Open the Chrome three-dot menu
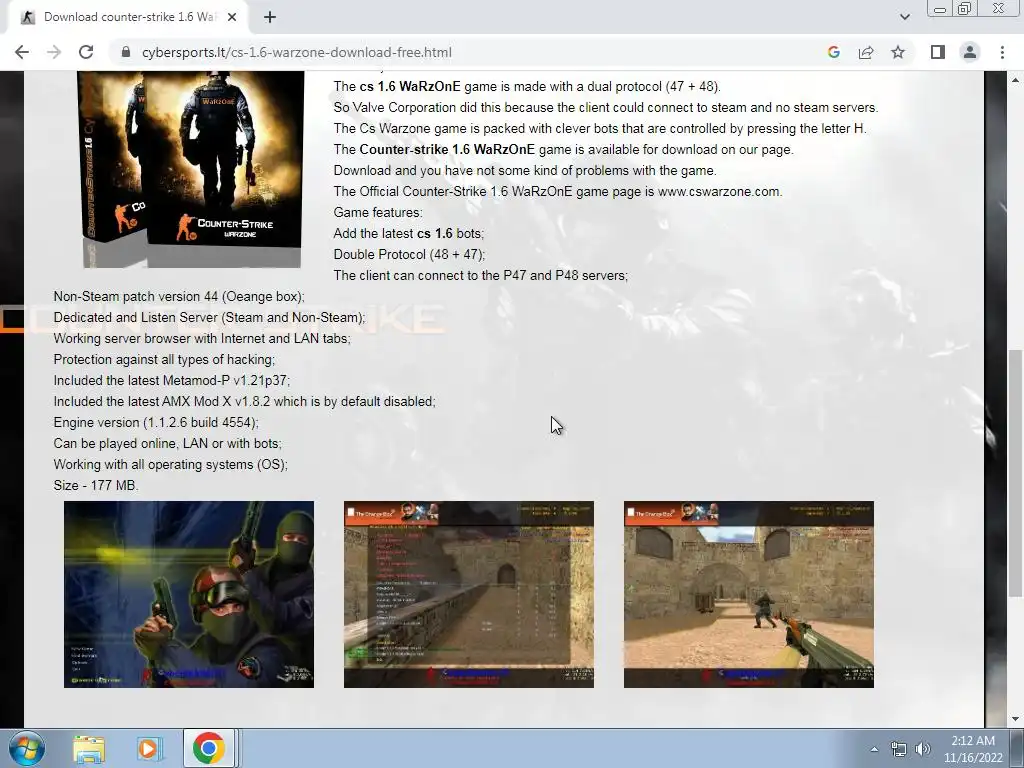The width and height of the screenshot is (1024, 768). tap(1002, 52)
